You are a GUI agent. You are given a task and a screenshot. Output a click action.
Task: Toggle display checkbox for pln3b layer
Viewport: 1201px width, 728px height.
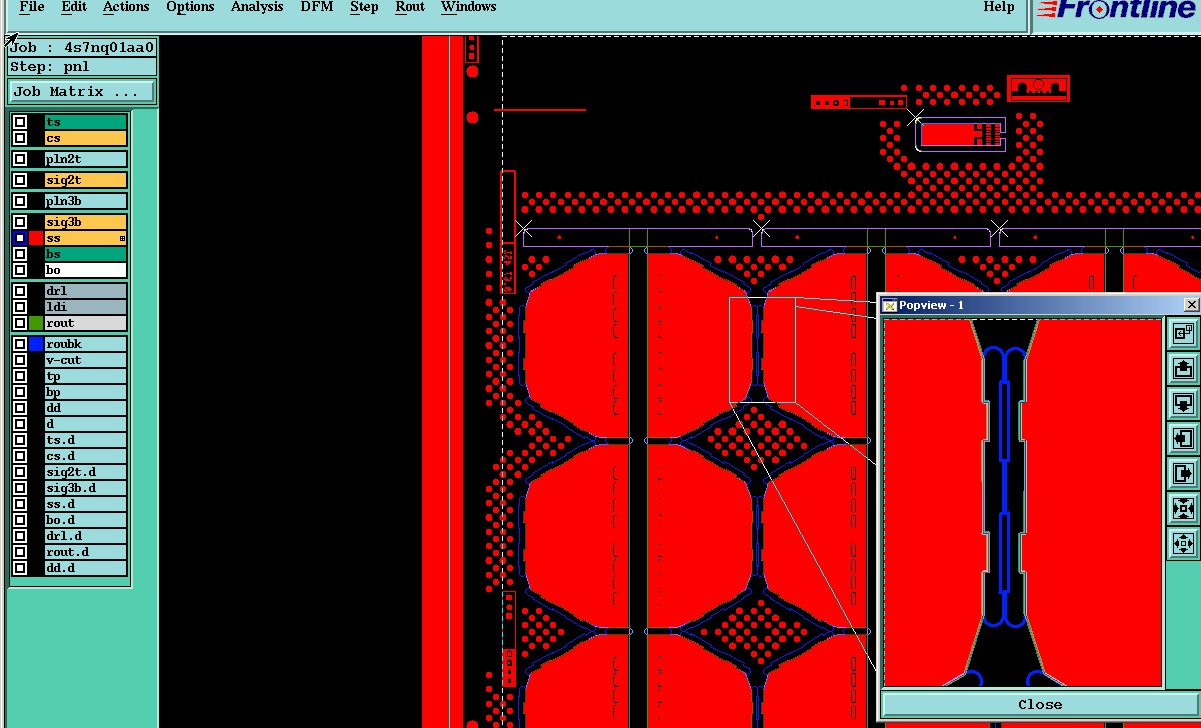click(x=20, y=201)
